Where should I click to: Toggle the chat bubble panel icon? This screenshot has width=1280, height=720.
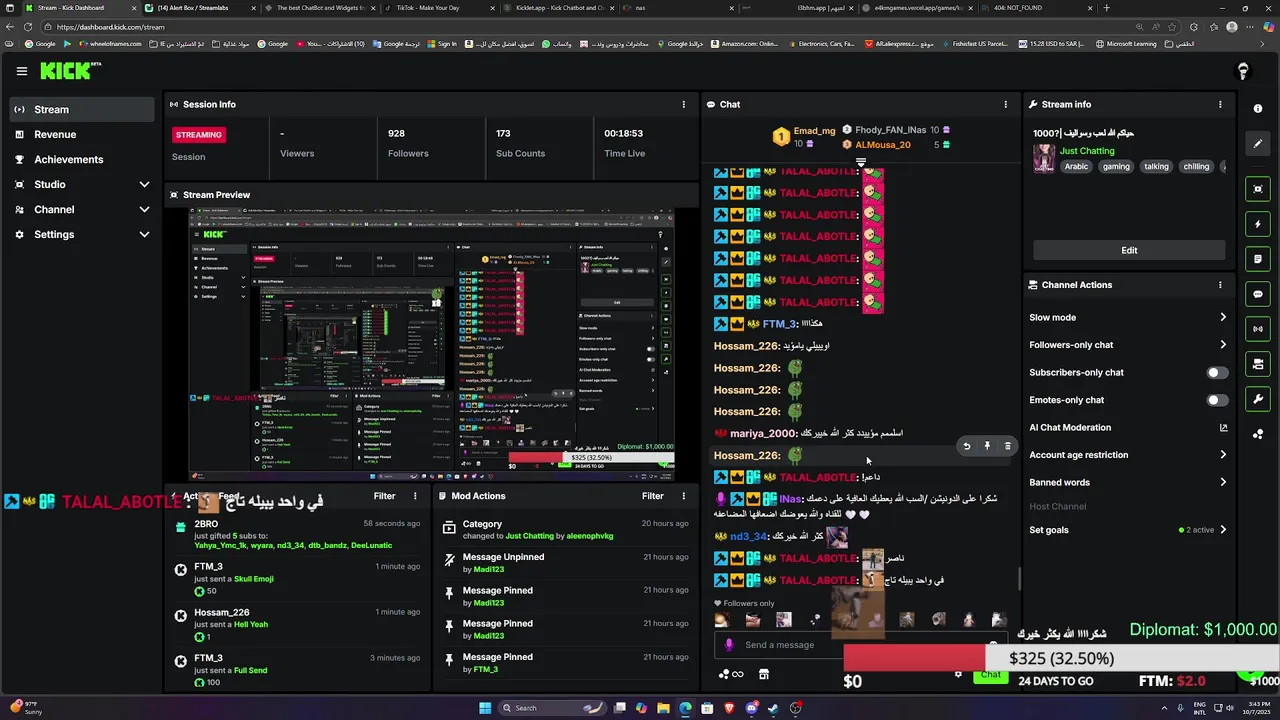pos(1258,294)
